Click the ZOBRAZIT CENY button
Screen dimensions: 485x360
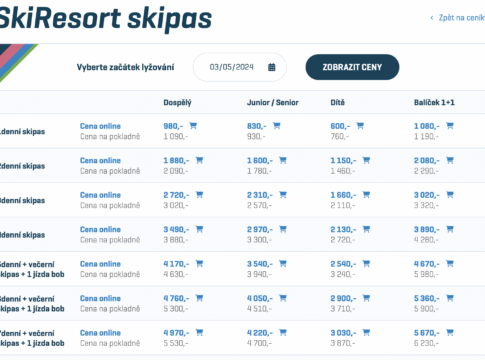352,67
